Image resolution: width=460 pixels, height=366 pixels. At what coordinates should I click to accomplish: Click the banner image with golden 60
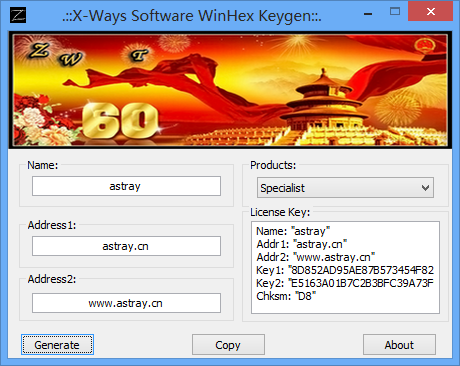tap(230, 90)
